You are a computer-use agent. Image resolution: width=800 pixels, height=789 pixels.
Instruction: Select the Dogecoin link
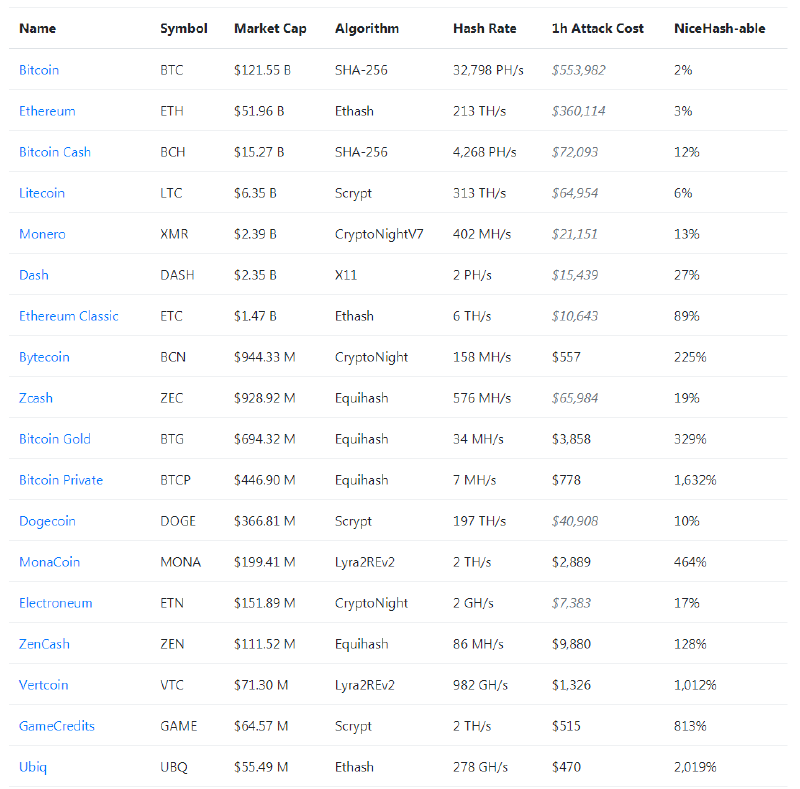click(47, 521)
